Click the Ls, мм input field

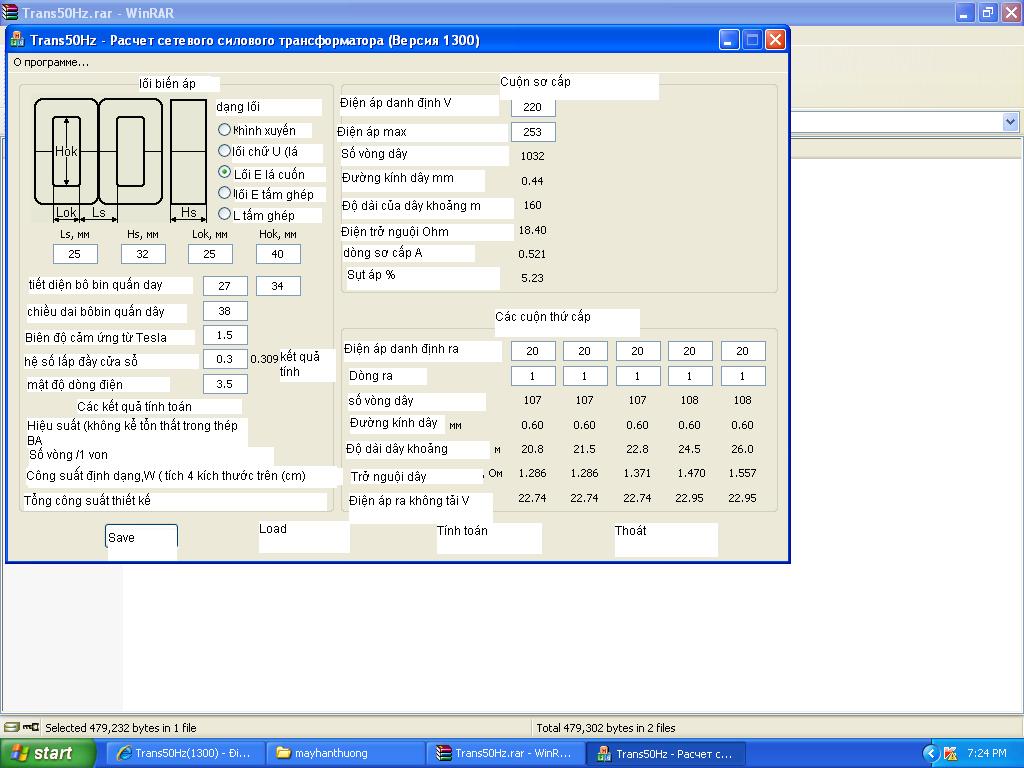[x=75, y=254]
